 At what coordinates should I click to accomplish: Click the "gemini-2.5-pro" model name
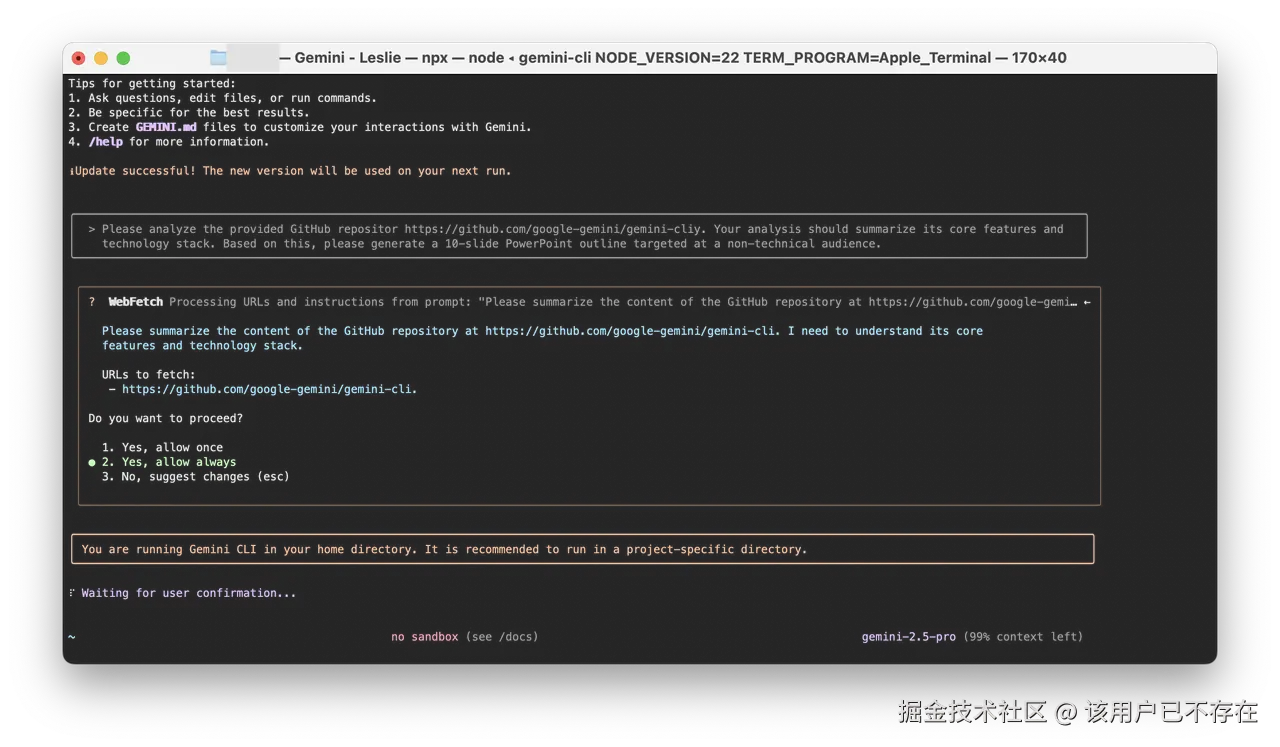point(909,637)
